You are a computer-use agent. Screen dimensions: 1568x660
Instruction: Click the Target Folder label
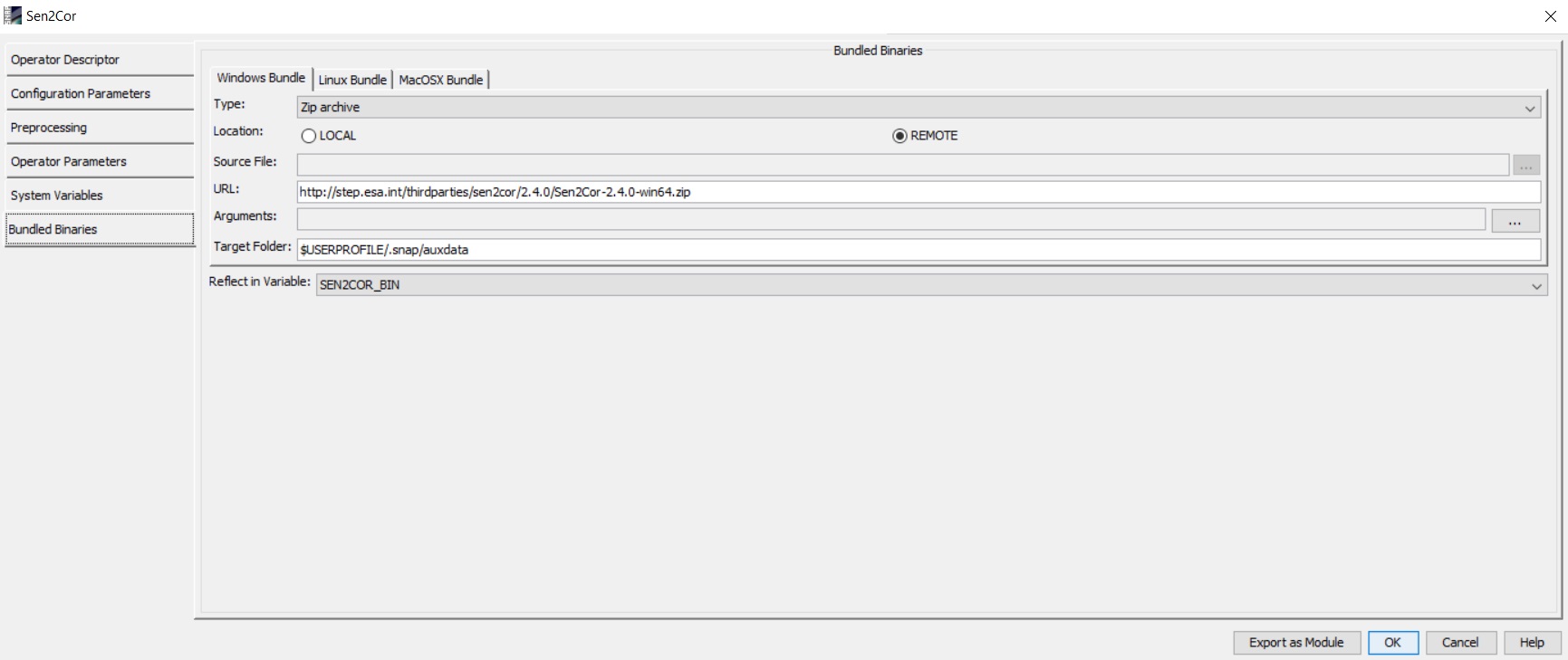click(253, 246)
